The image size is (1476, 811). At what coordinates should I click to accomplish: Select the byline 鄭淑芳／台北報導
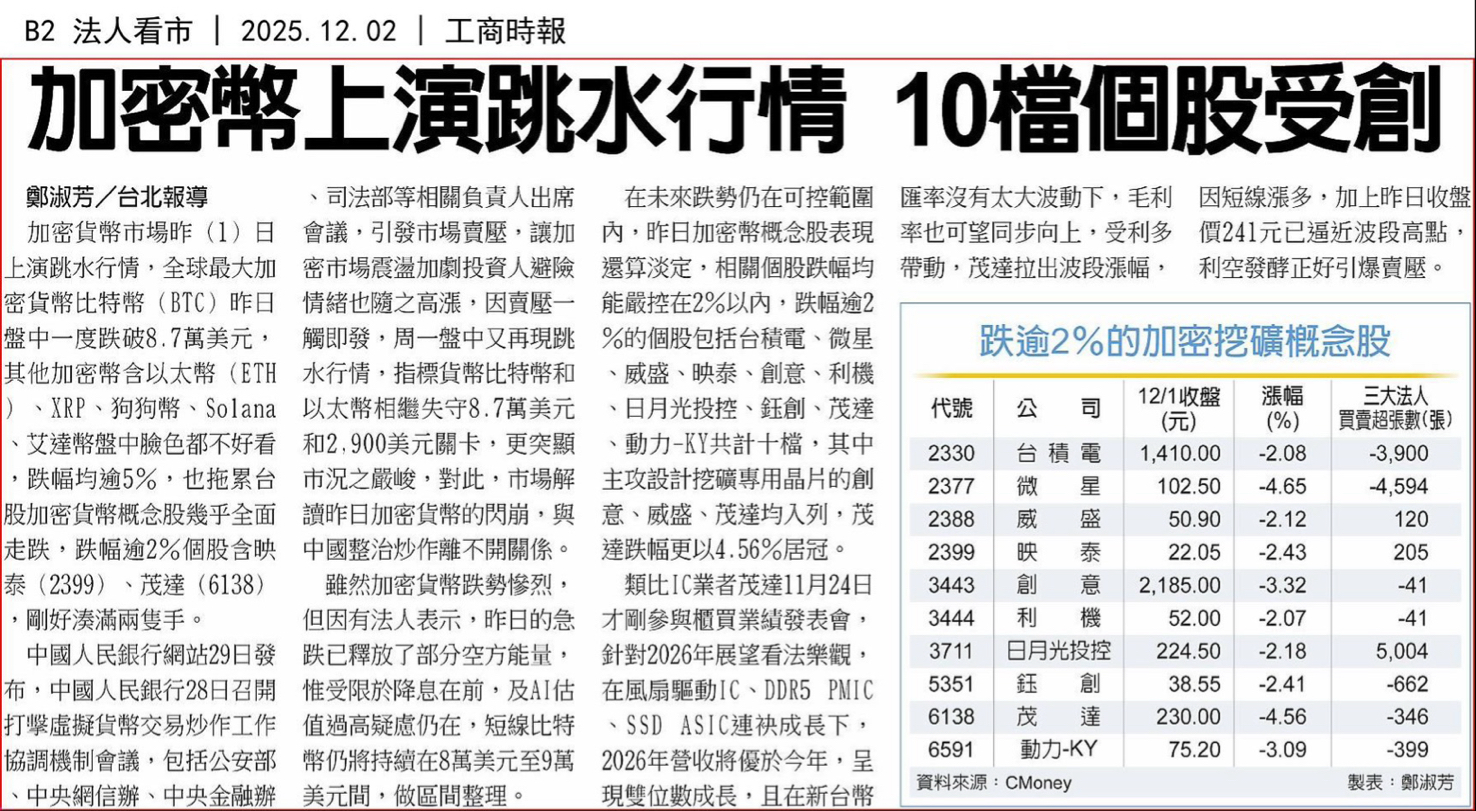(116, 196)
